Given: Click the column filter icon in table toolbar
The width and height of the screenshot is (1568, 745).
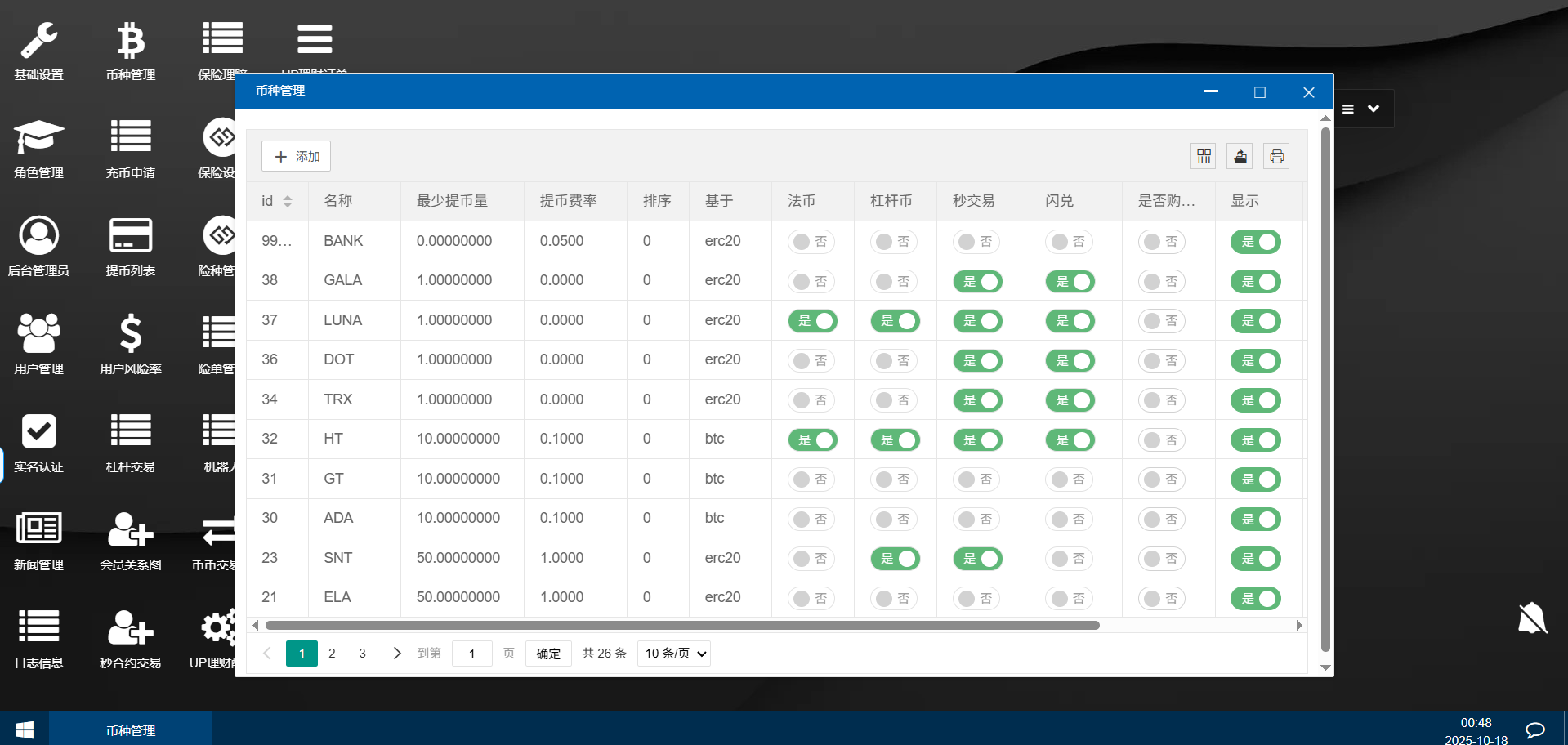Looking at the screenshot, I should (x=1204, y=156).
